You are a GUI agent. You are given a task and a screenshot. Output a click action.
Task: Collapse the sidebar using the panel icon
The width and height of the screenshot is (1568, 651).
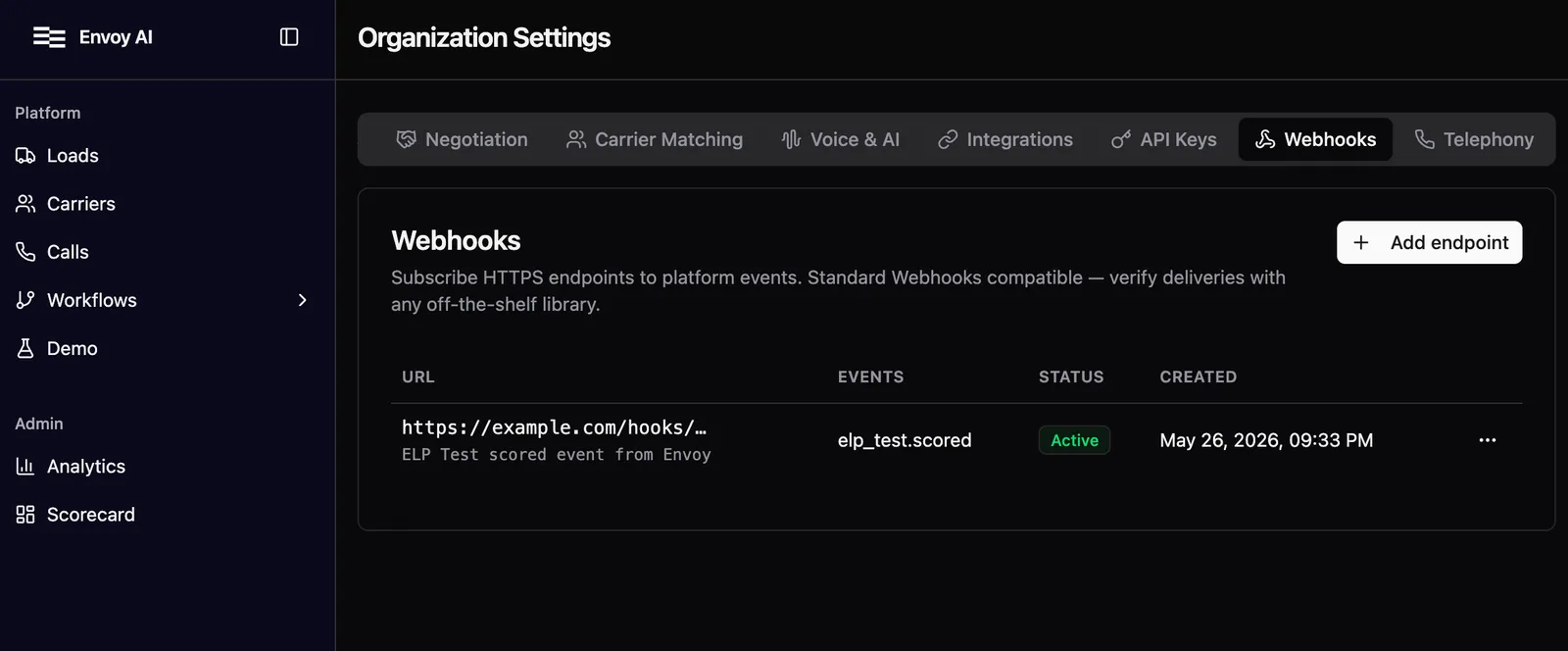point(289,37)
